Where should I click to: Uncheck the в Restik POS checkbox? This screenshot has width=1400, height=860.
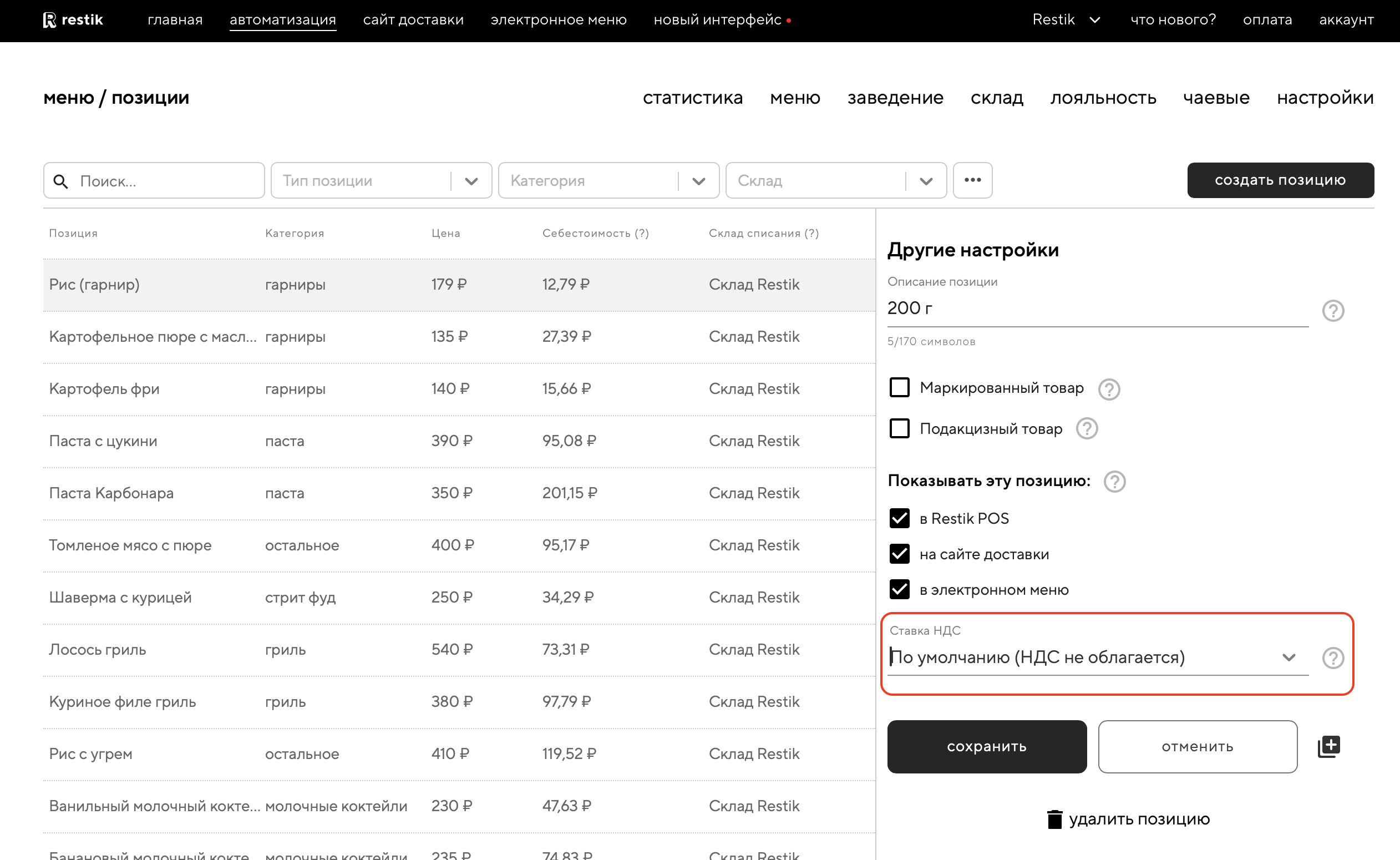pos(899,518)
